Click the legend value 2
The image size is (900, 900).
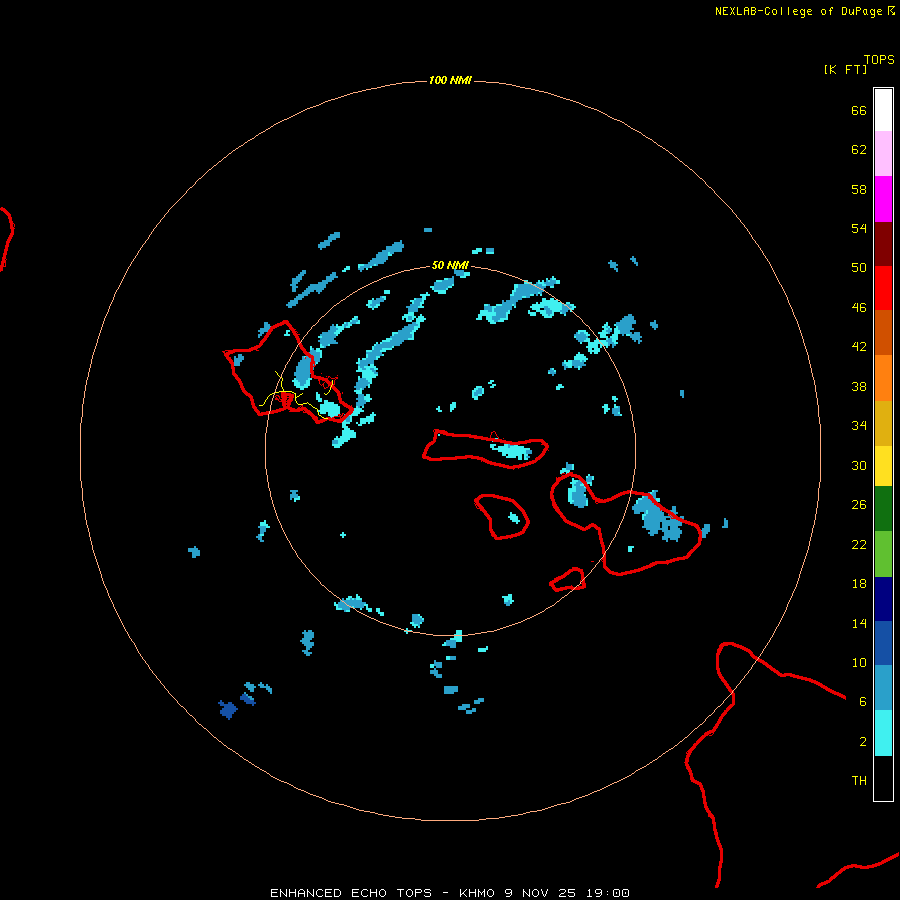(x=863, y=742)
